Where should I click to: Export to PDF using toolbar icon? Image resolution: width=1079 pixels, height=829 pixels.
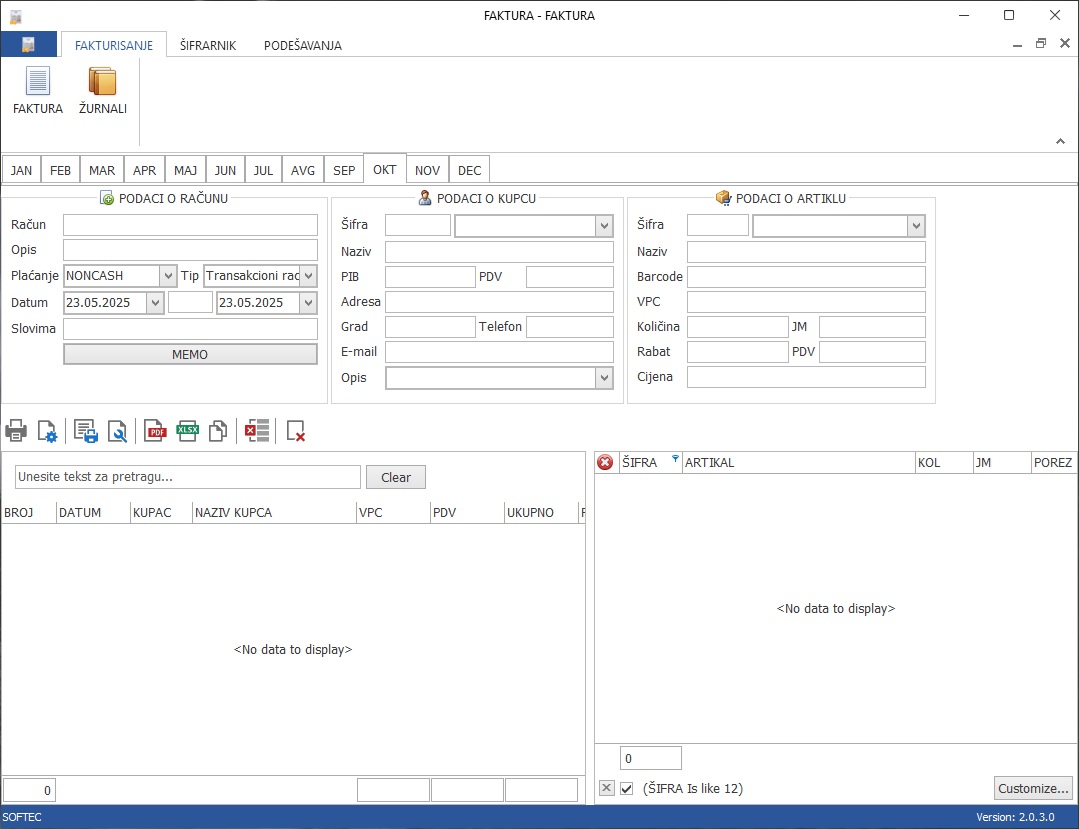coord(155,431)
